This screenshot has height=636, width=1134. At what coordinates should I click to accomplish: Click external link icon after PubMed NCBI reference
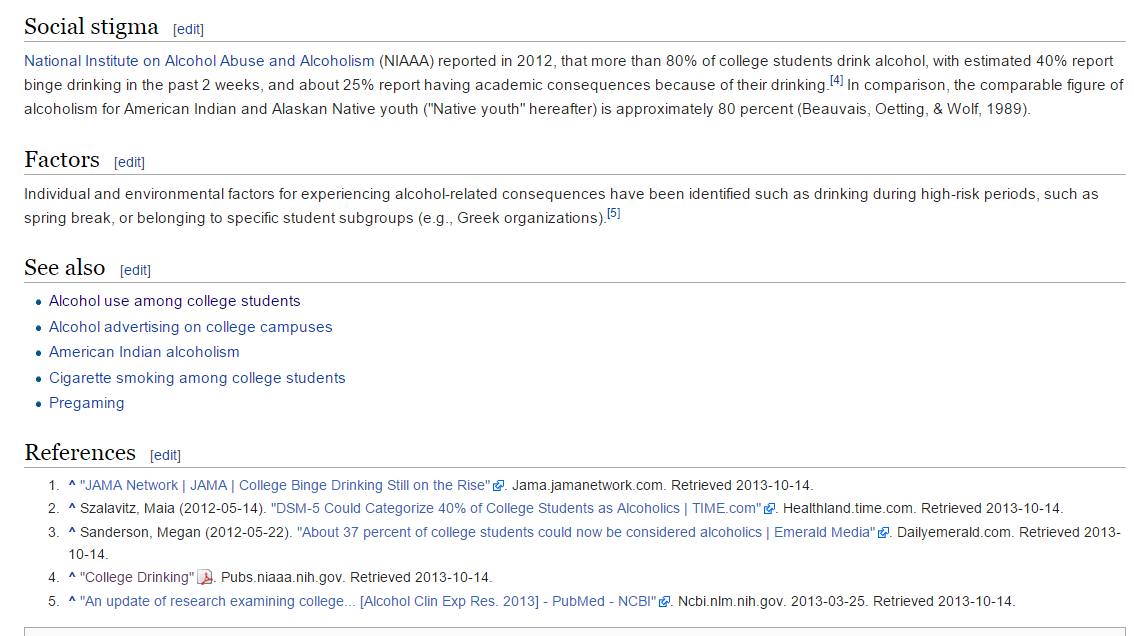tap(664, 602)
